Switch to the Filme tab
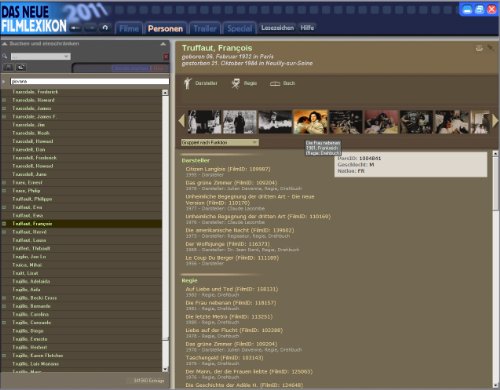500x390 pixels. 129,29
